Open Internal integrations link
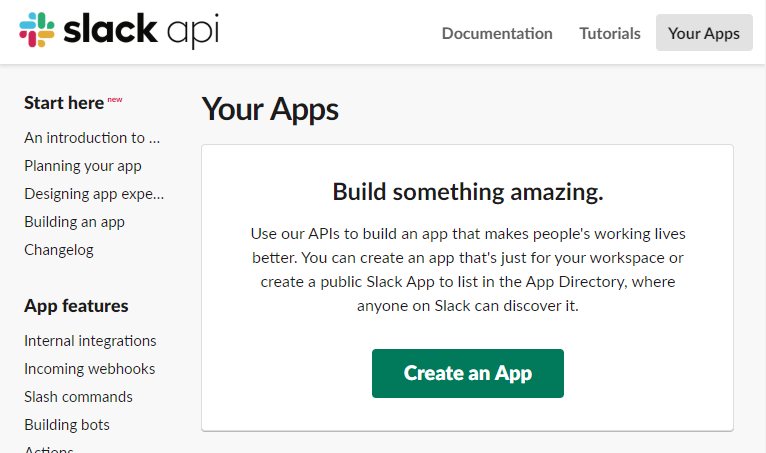The width and height of the screenshot is (766, 453). pos(90,341)
